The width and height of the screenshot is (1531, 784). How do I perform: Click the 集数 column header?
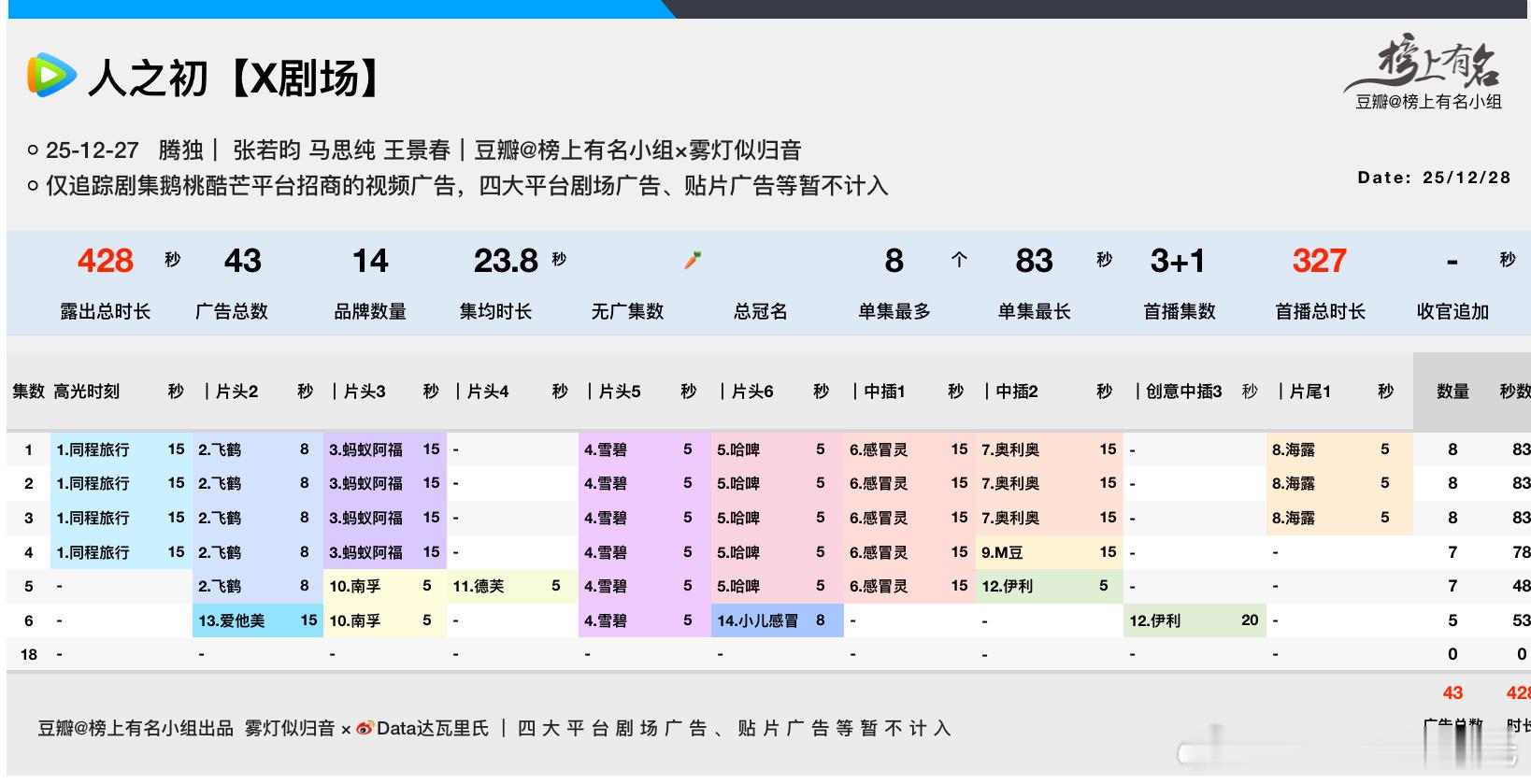coord(28,392)
